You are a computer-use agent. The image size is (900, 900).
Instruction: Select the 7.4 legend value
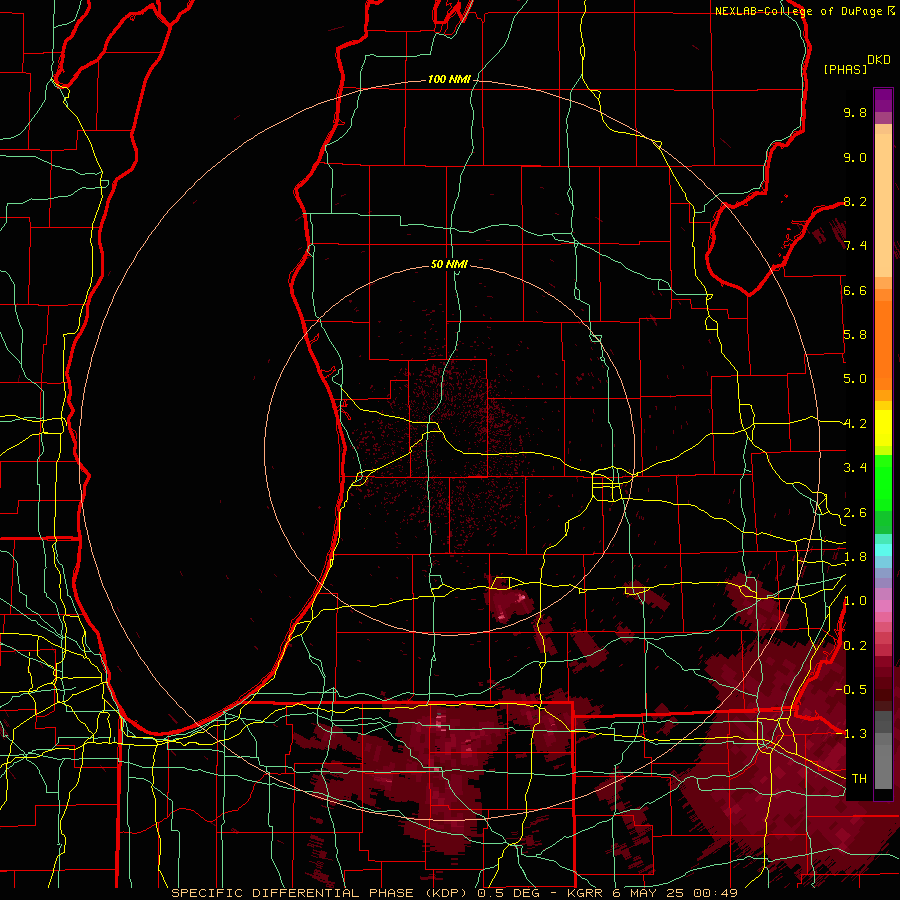tap(855, 246)
